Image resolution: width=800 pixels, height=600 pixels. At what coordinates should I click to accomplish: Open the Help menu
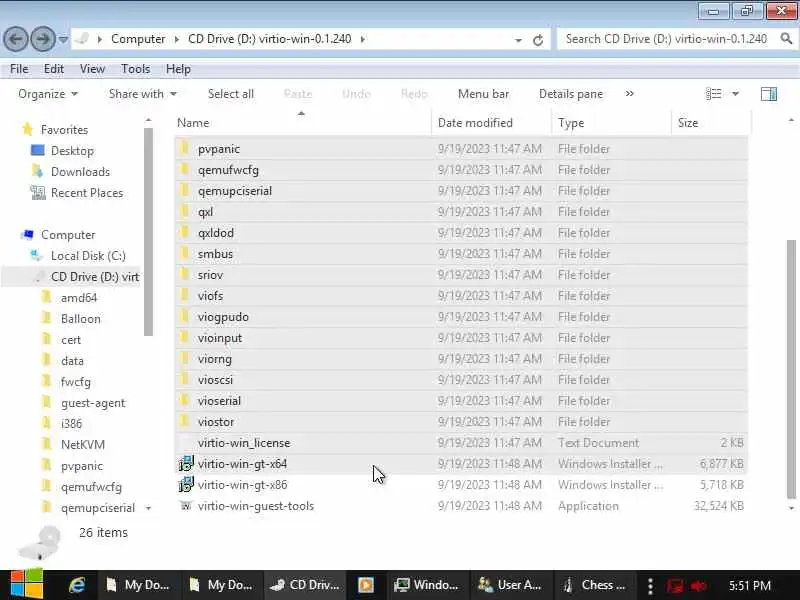click(x=178, y=69)
